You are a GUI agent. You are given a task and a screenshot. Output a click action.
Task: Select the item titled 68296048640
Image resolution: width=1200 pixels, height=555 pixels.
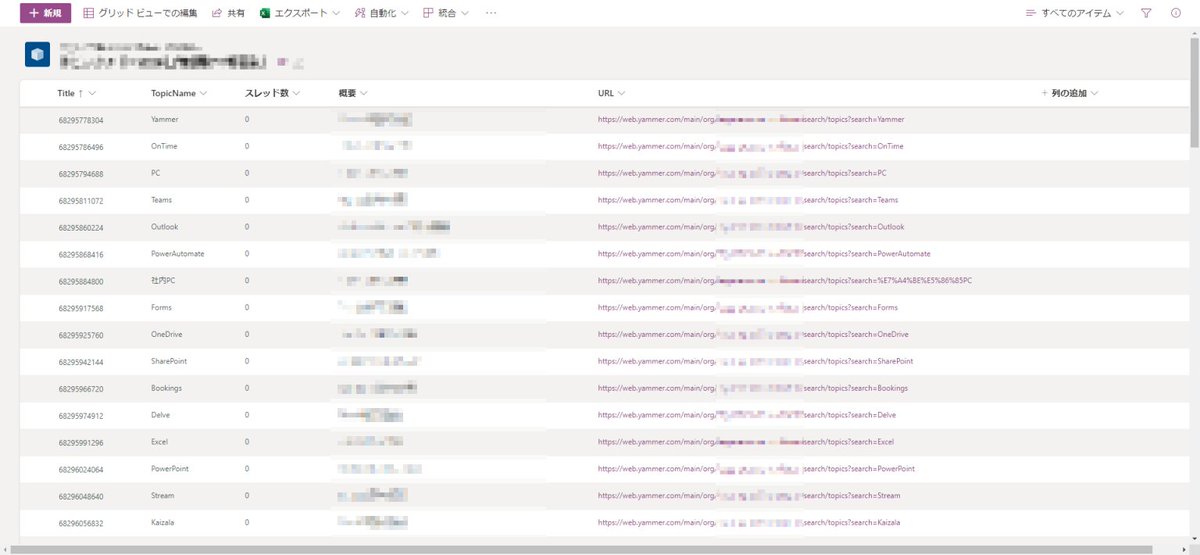click(81, 496)
